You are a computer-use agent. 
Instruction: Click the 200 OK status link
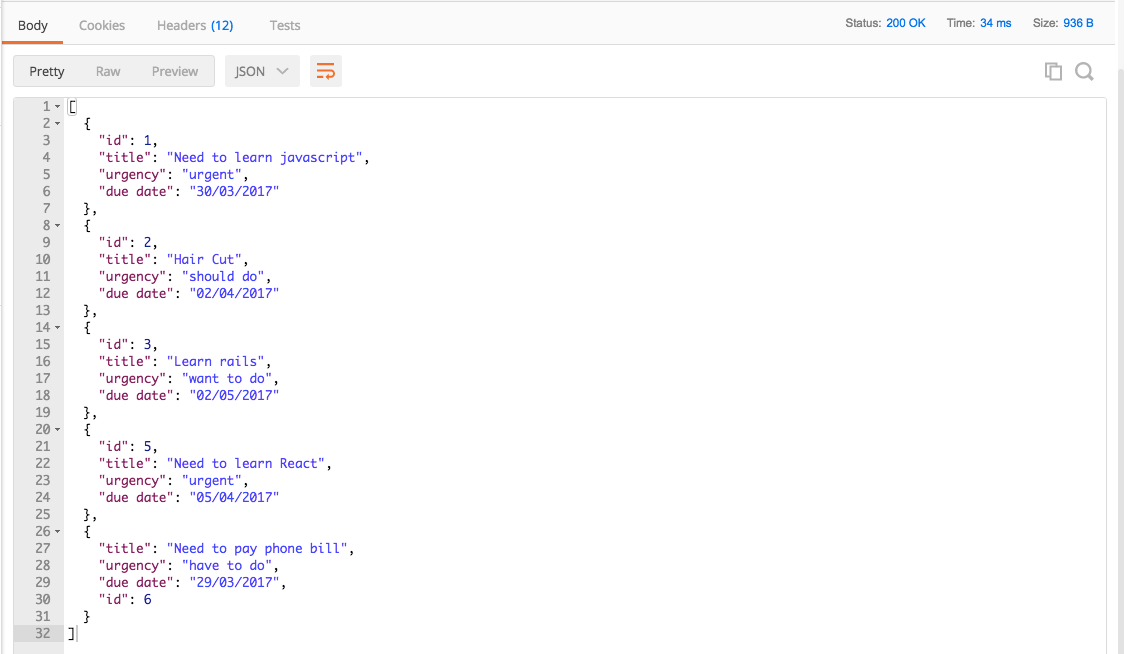tap(905, 22)
